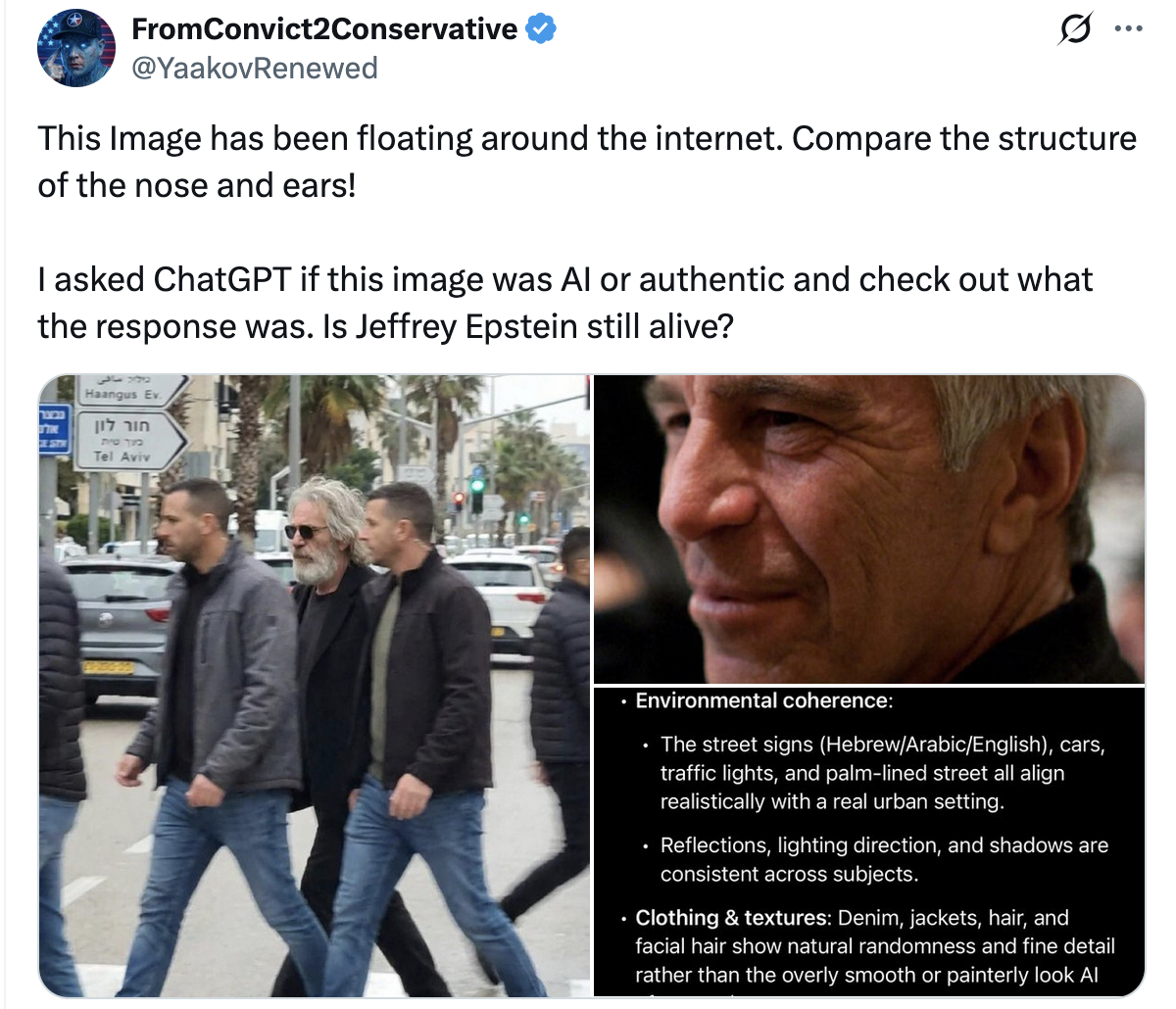Open the @YaakovRenewed handle link
This screenshot has height=1009, width=1176.
point(254,68)
